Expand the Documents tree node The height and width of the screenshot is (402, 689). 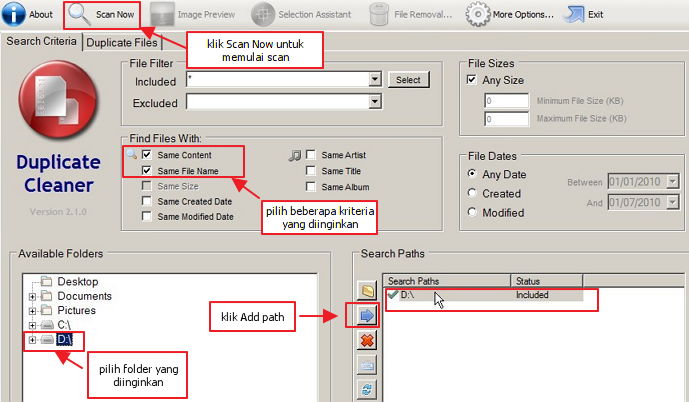click(x=32, y=297)
